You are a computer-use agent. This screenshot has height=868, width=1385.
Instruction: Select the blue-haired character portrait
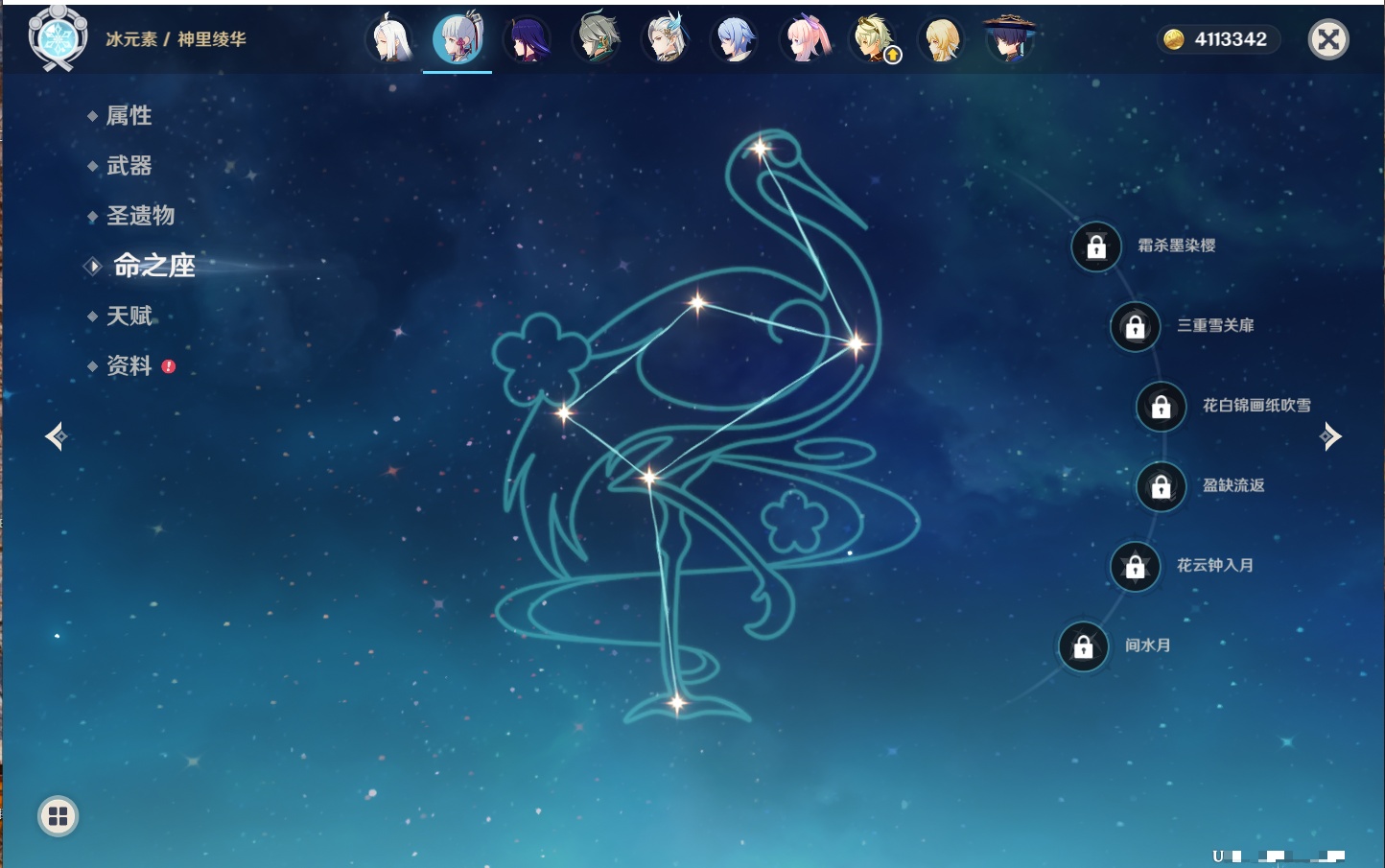pyautogui.click(x=735, y=40)
